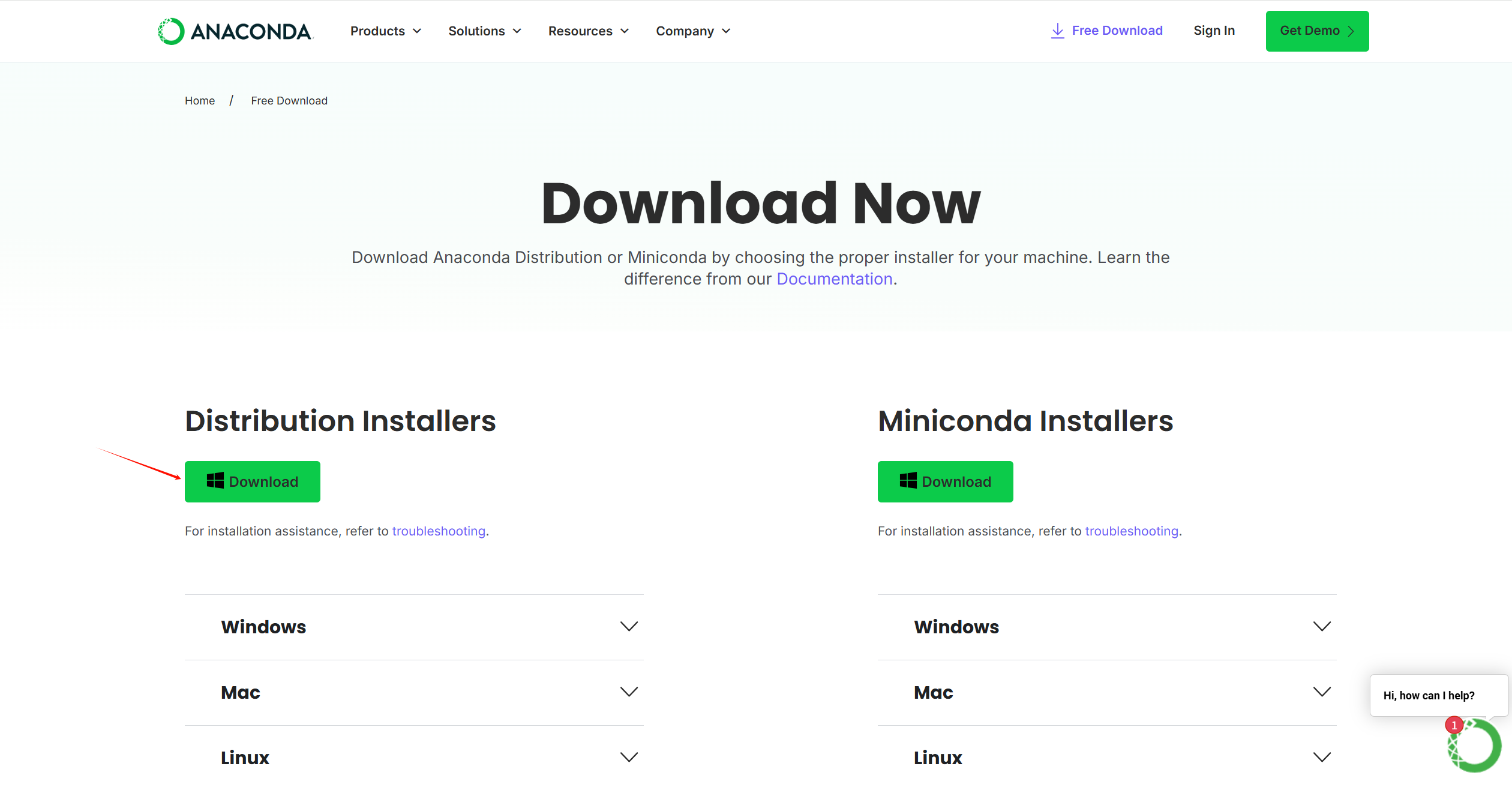The width and height of the screenshot is (1512, 805).
Task: Click the Sign In link
Action: coord(1214,31)
